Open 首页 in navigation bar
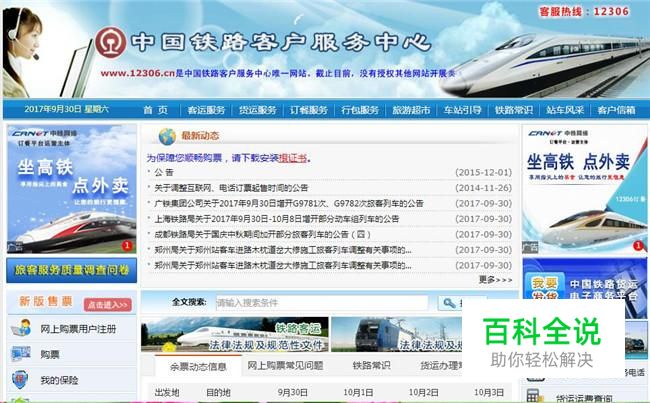The width and height of the screenshot is (650, 403). pyautogui.click(x=155, y=110)
